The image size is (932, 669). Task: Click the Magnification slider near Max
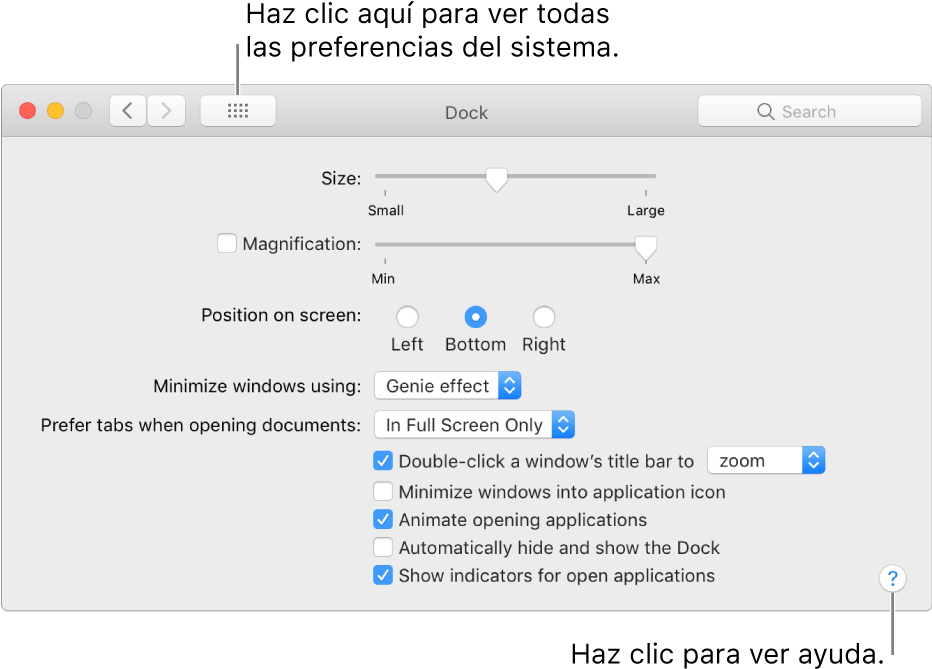point(645,245)
